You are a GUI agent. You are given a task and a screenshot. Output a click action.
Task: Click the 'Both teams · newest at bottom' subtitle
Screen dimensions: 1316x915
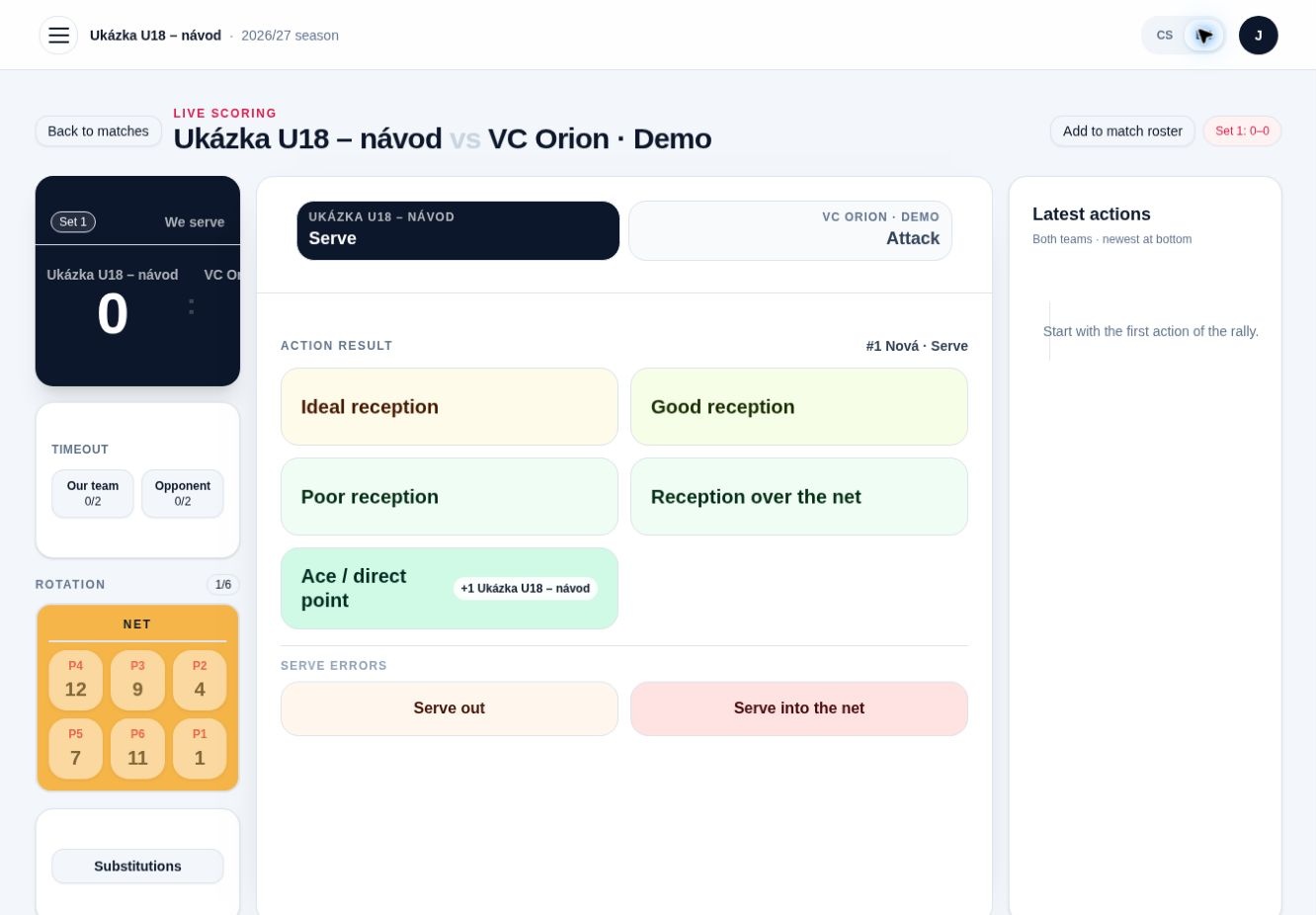tap(1112, 239)
